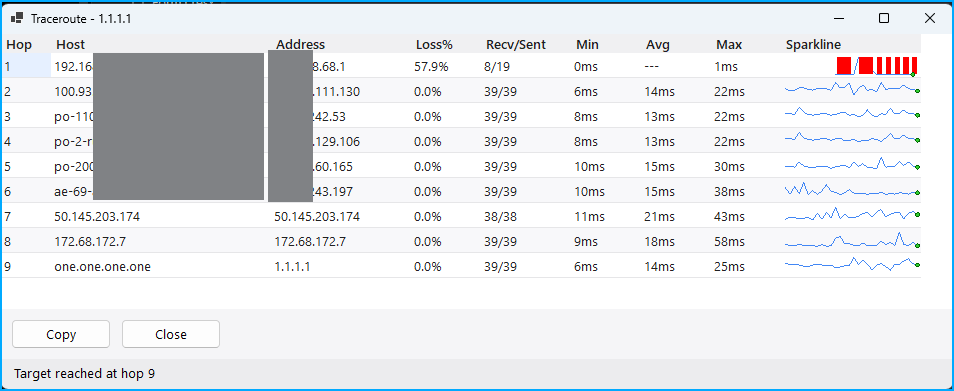Click the red sparkline of hop 1

coord(876,66)
